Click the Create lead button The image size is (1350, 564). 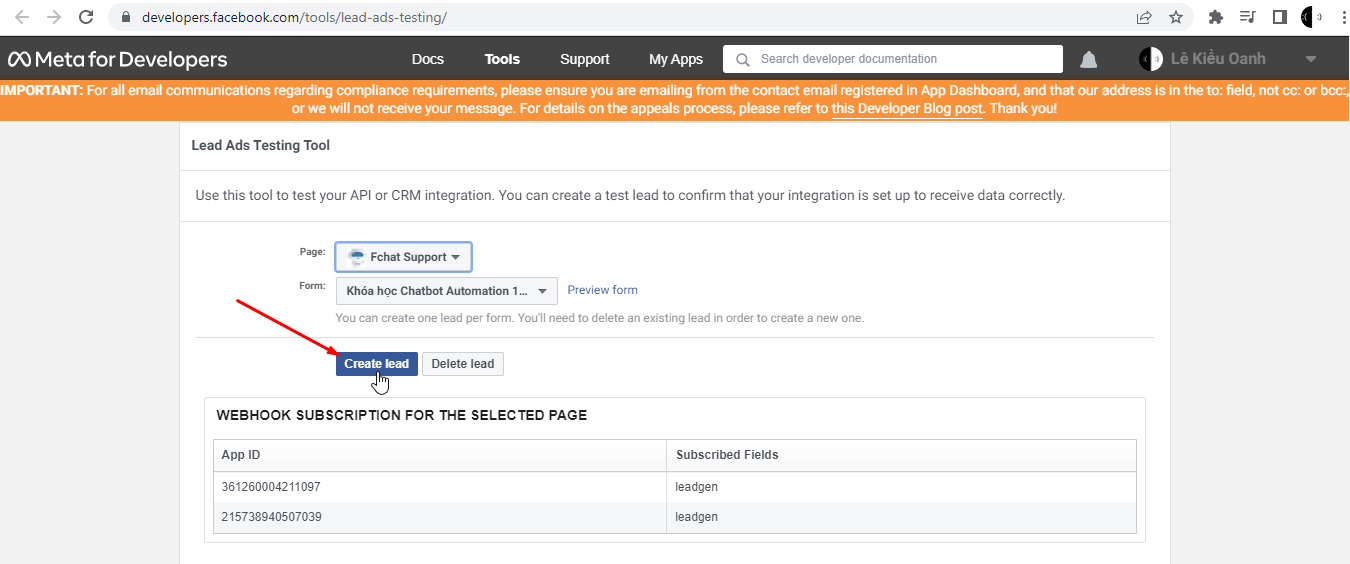coord(376,364)
